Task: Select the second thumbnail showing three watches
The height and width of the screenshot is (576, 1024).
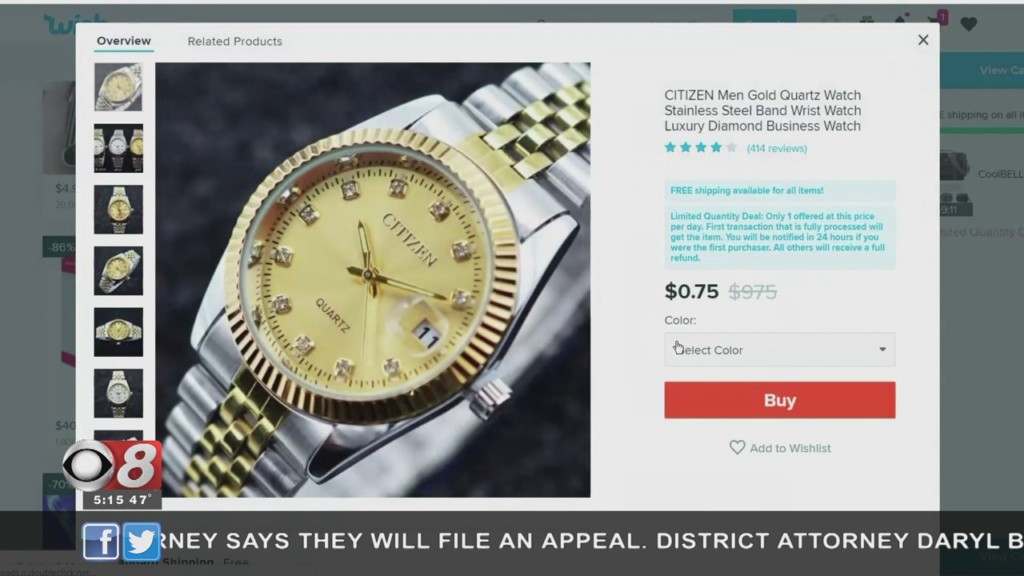Action: pyautogui.click(x=118, y=148)
